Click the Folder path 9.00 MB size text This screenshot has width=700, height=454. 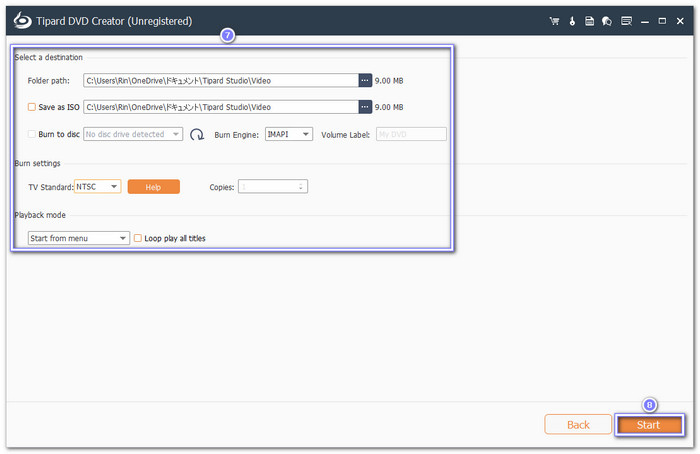[389, 81]
